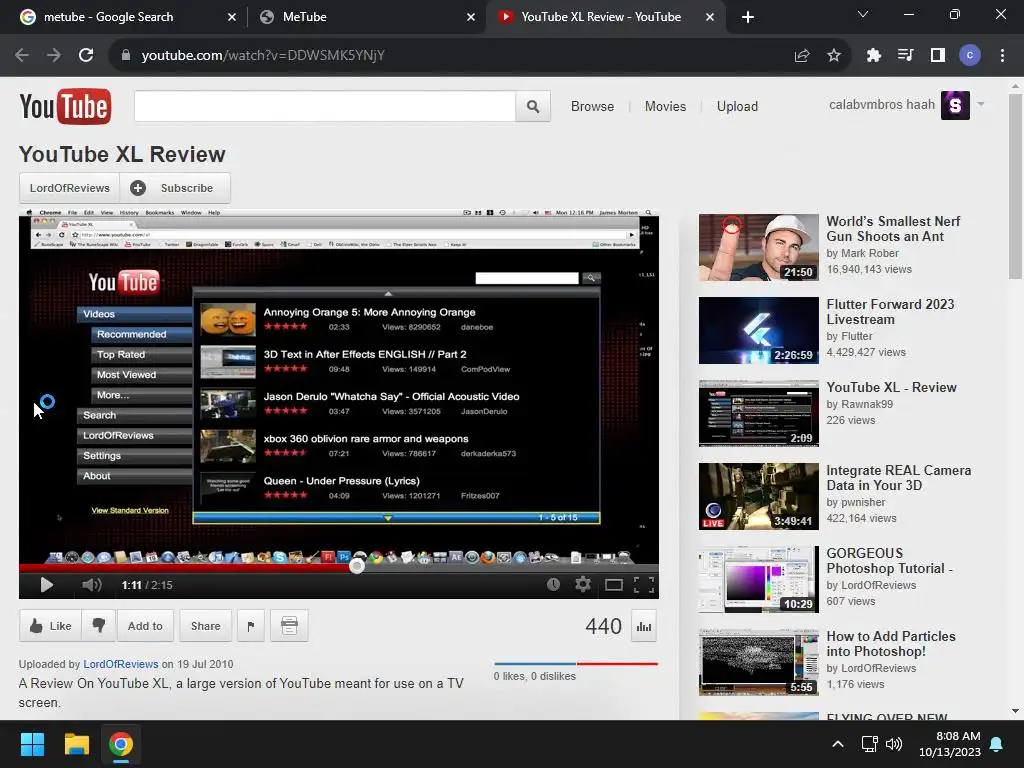Open the notifications bell
This screenshot has width=1024, height=768.
tap(997, 744)
